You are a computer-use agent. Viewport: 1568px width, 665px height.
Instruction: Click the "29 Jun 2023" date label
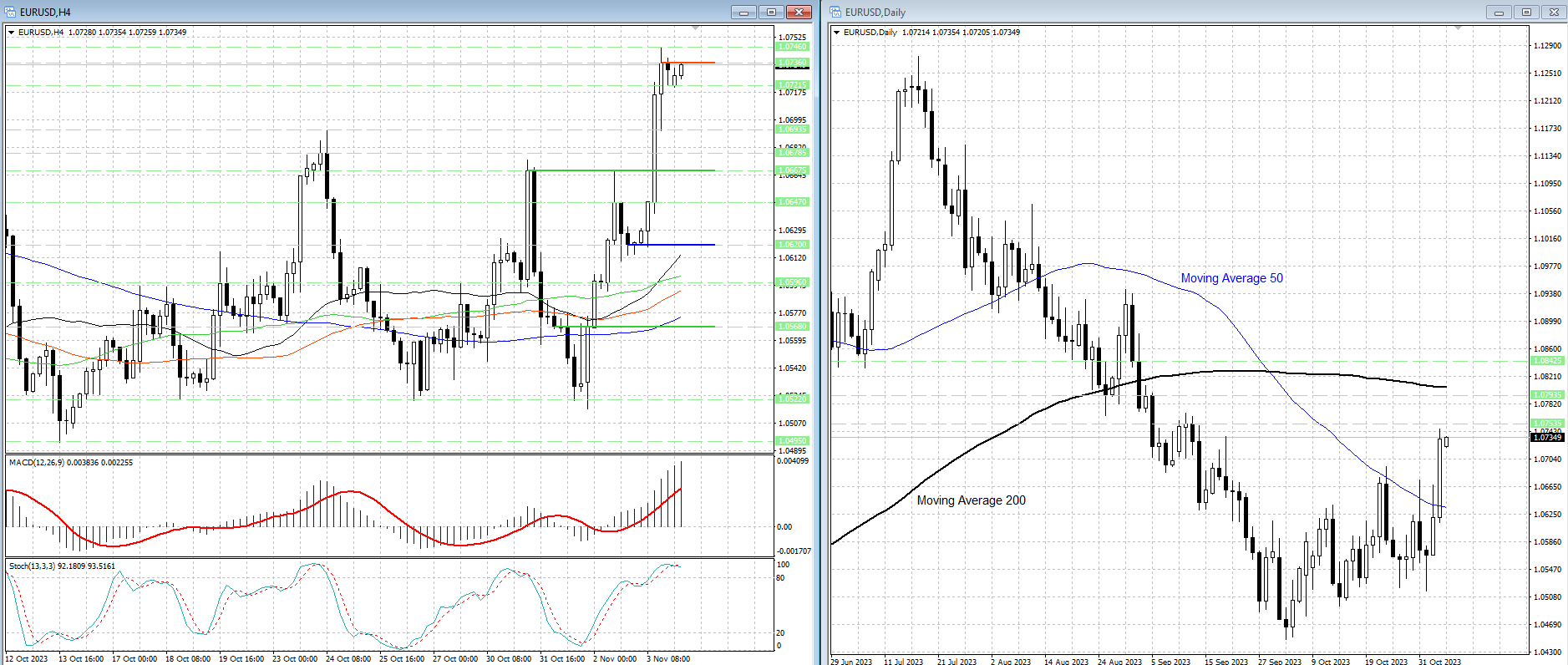point(851,662)
